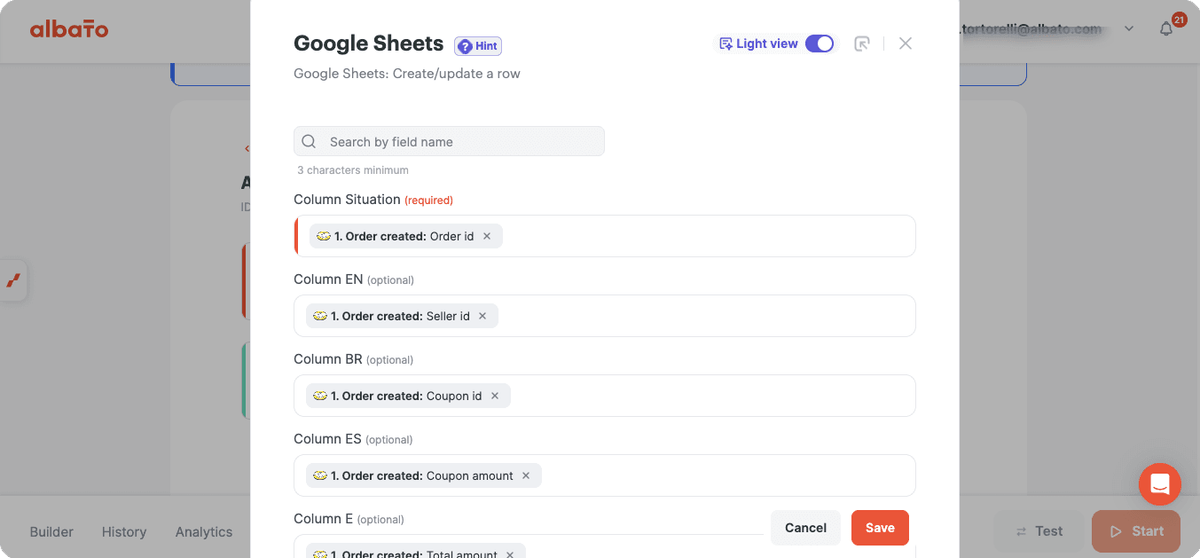Click the Light view label icon

[726, 43]
